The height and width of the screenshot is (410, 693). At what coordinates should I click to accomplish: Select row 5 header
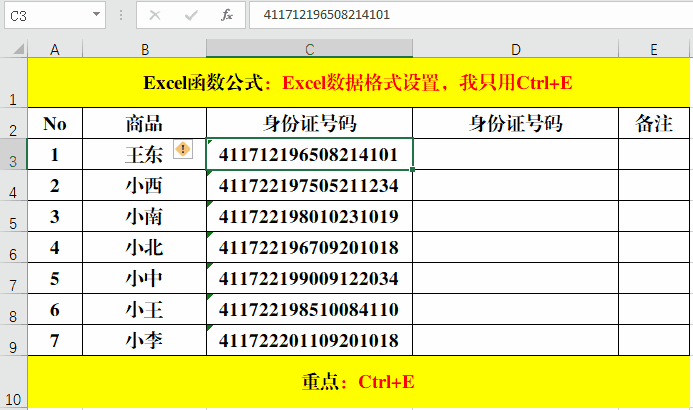click(x=13, y=216)
